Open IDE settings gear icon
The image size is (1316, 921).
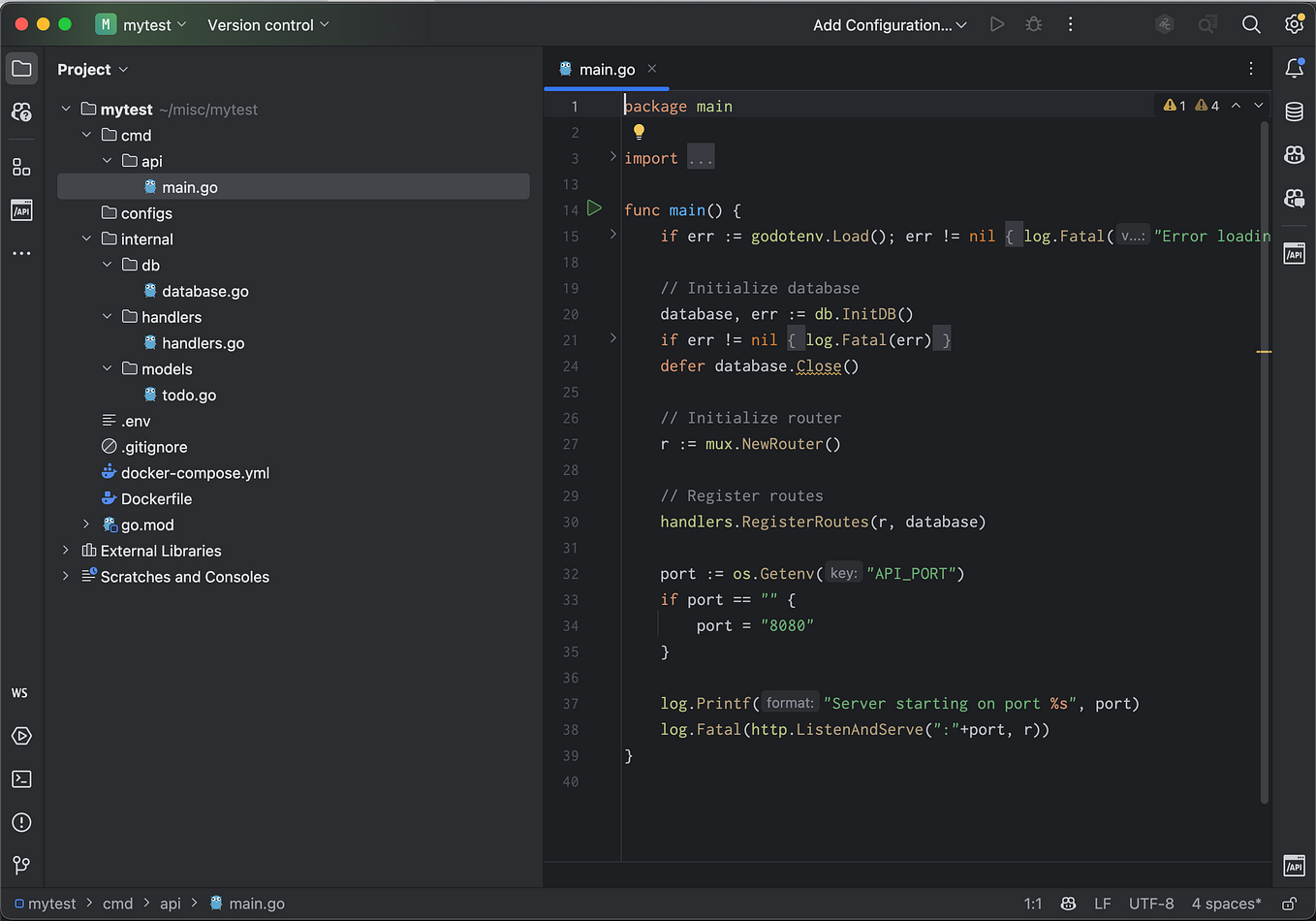1294,25
